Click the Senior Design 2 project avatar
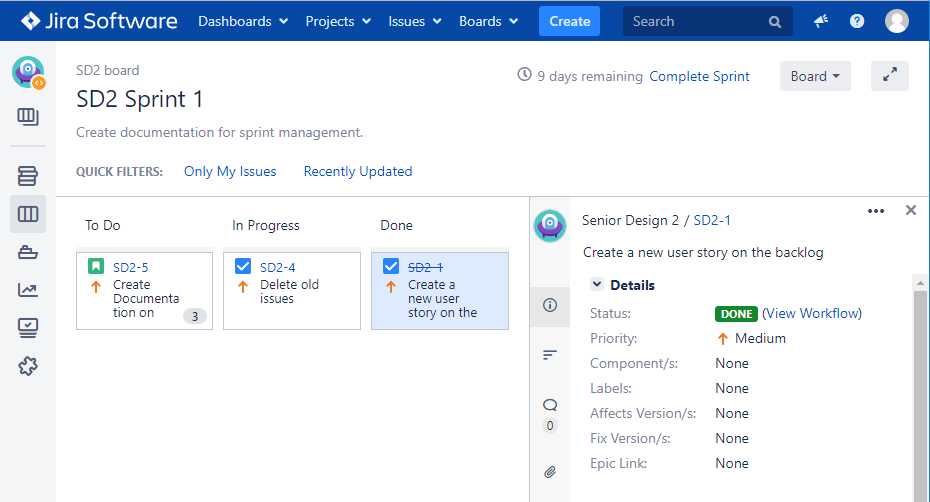The height and width of the screenshot is (502, 930). click(550, 225)
